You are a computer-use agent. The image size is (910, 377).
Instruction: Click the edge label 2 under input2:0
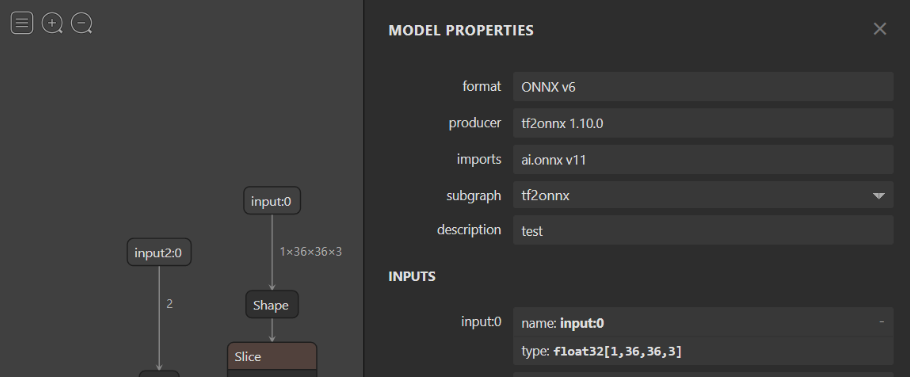pos(169,304)
